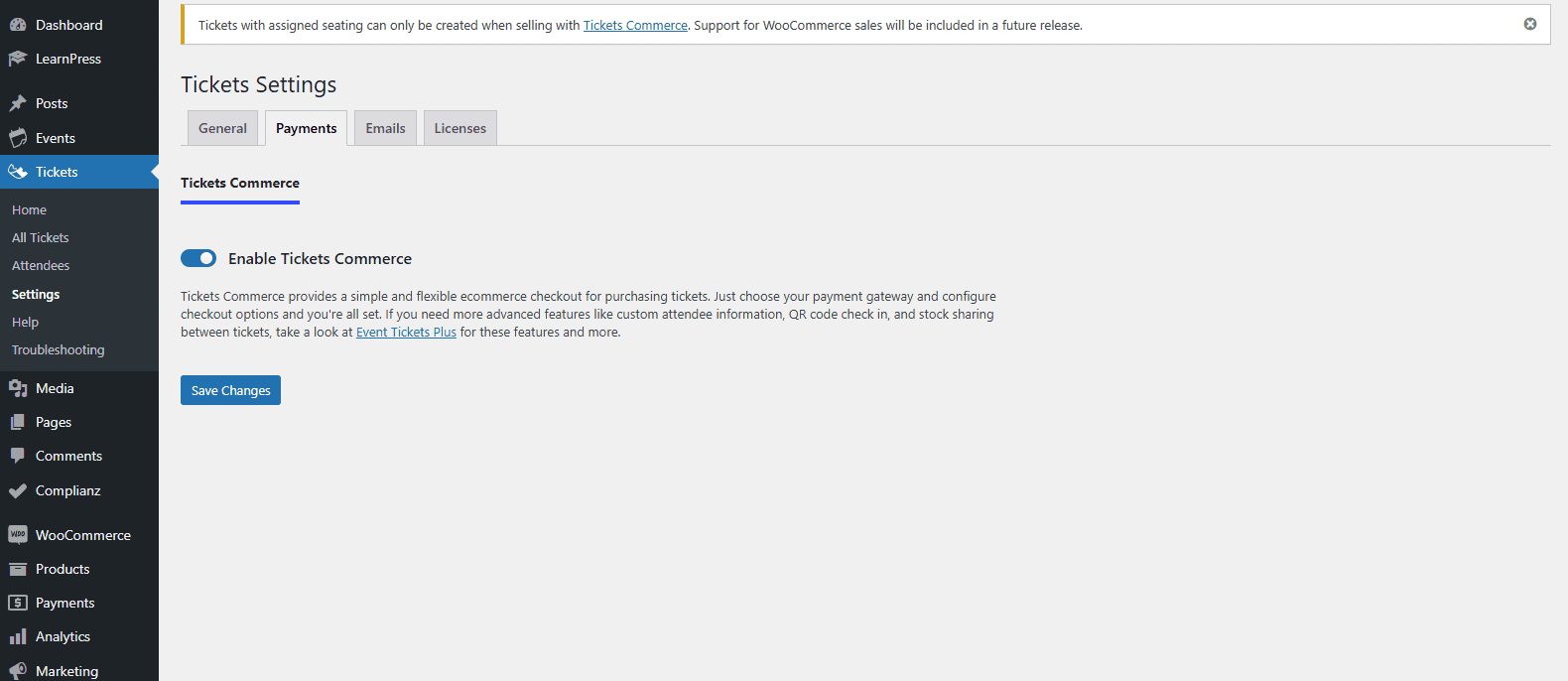The image size is (1568, 681).
Task: Switch to the General settings tab
Action: (222, 128)
